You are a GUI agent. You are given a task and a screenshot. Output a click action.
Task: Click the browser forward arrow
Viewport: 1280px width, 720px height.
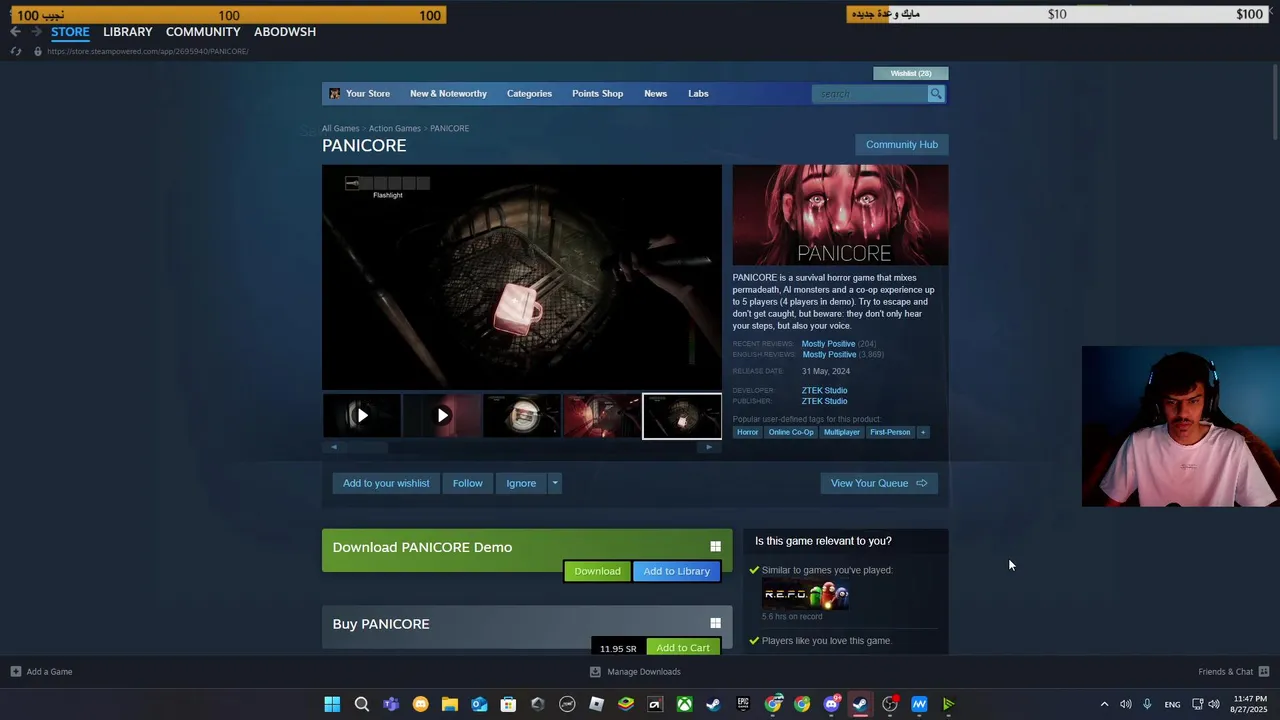coord(36,32)
